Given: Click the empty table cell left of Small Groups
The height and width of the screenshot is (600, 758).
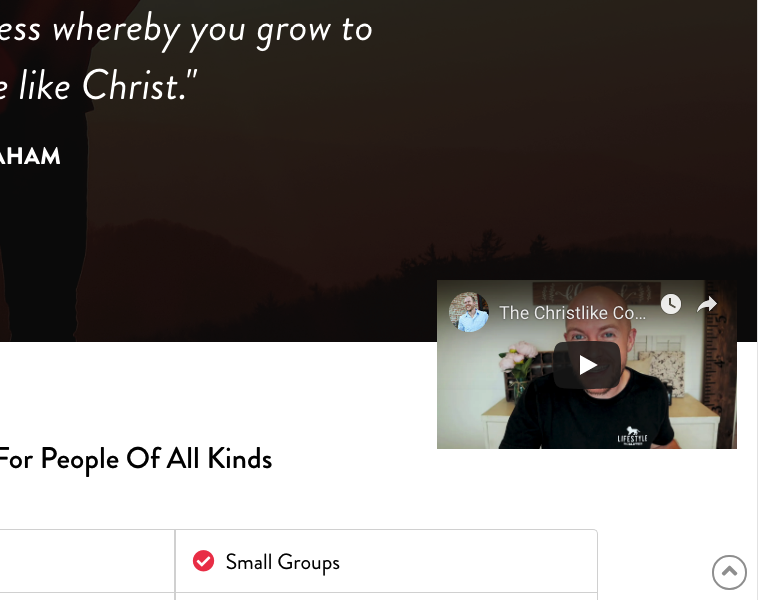Looking at the screenshot, I should (x=87, y=561).
